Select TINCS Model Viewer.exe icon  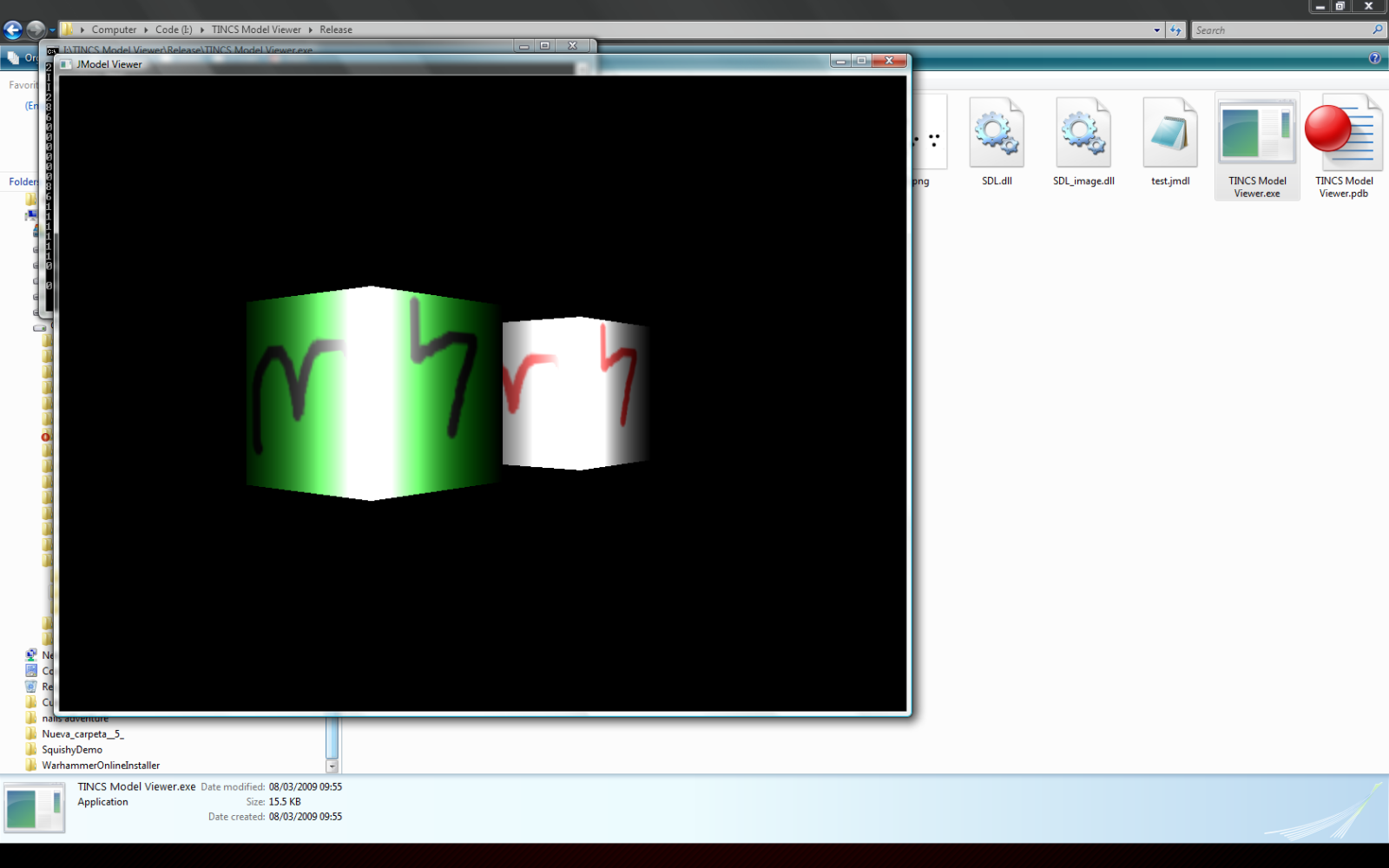(1257, 135)
